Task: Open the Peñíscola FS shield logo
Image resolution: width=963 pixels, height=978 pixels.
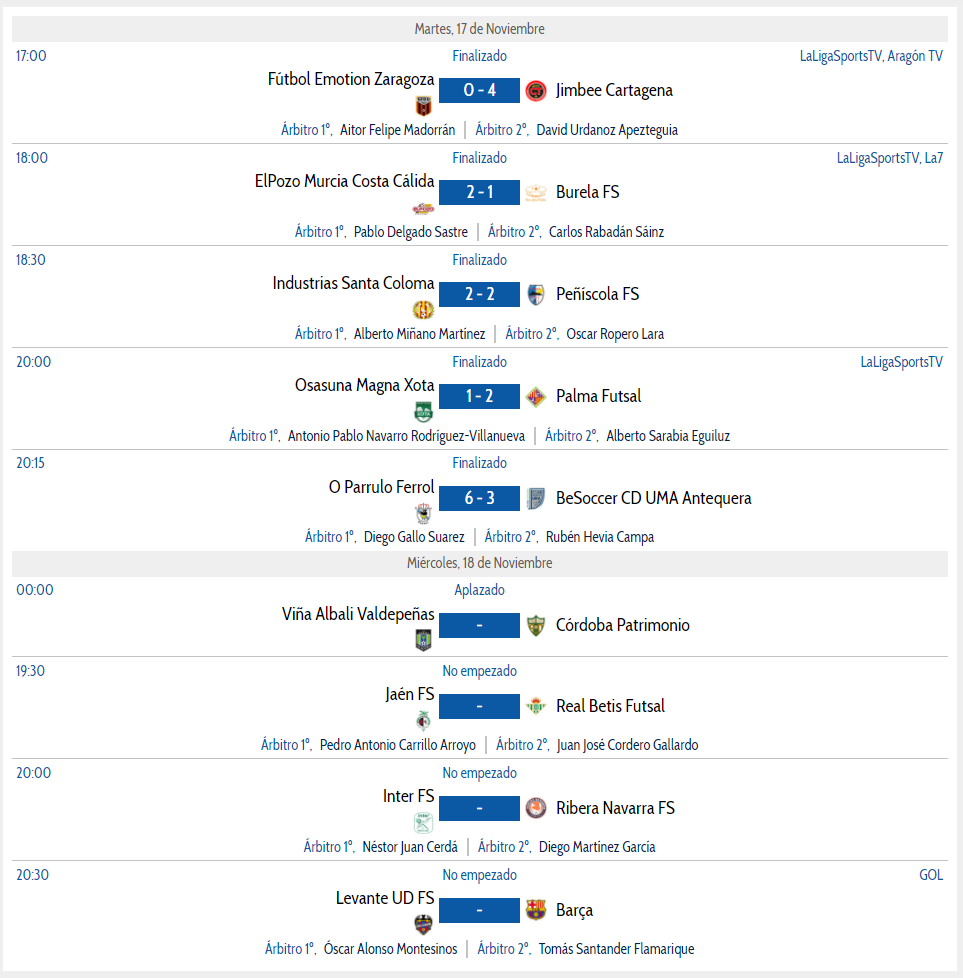Action: [536, 294]
